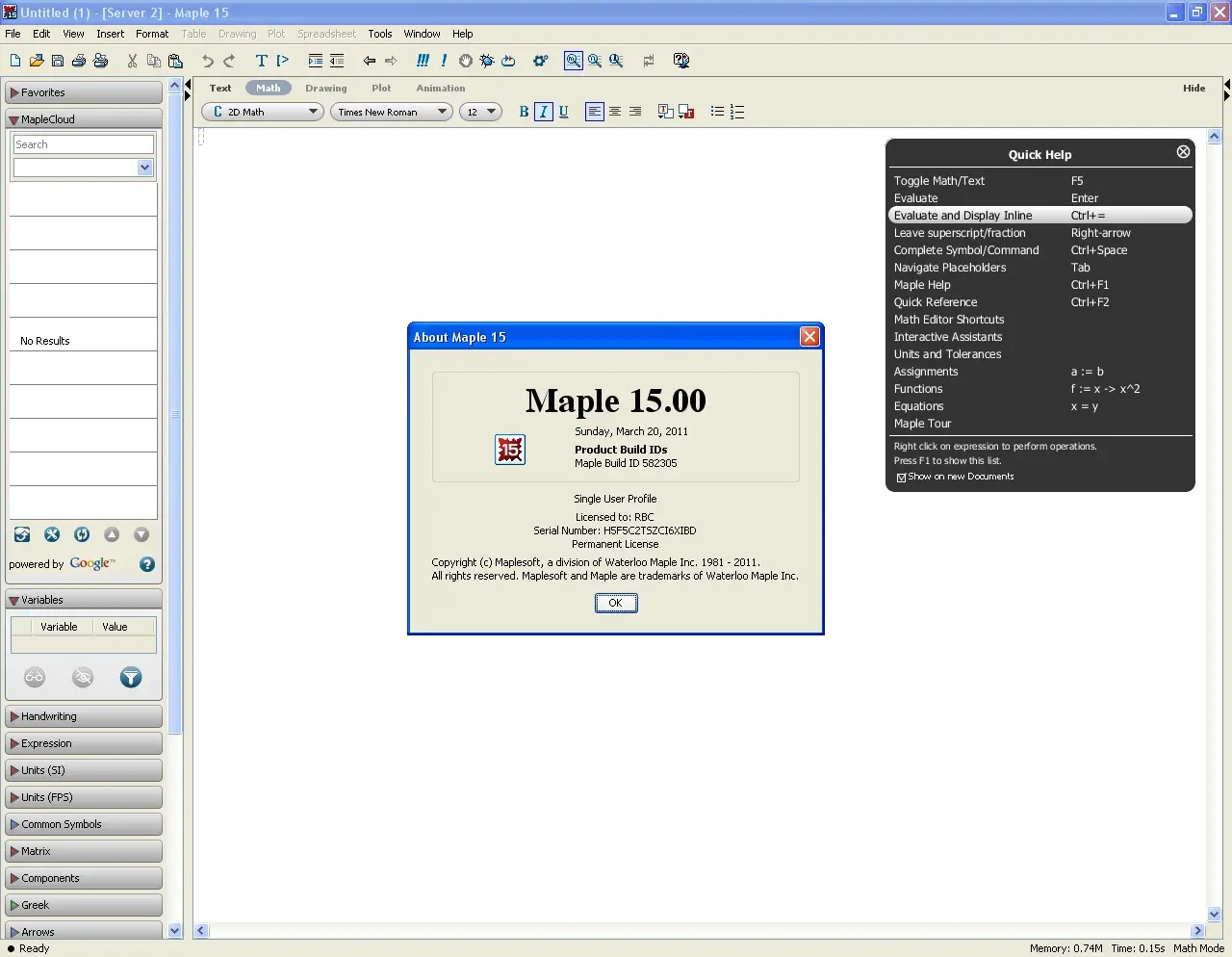Click the debug bug icon
Image resolution: width=1232 pixels, height=957 pixels.
tap(487, 61)
